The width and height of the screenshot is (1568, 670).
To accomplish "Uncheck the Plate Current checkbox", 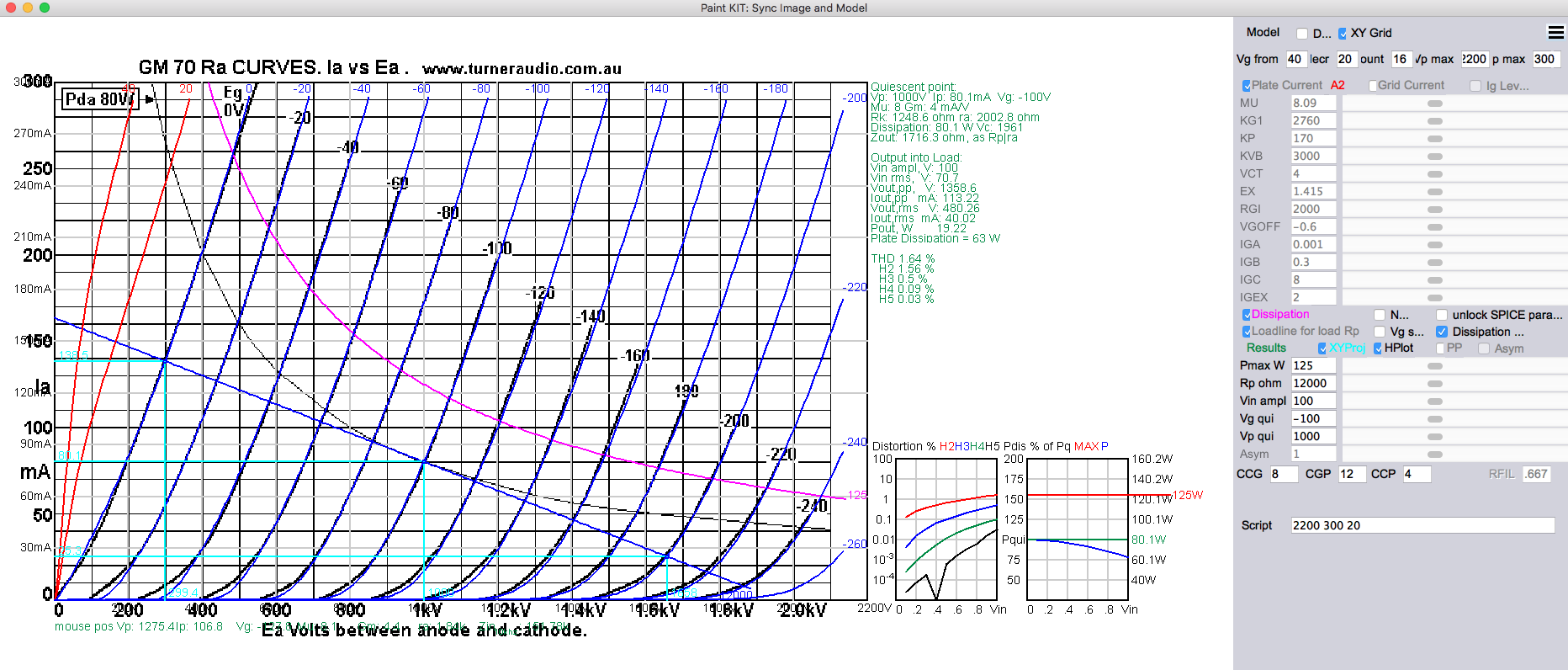I will (1247, 86).
